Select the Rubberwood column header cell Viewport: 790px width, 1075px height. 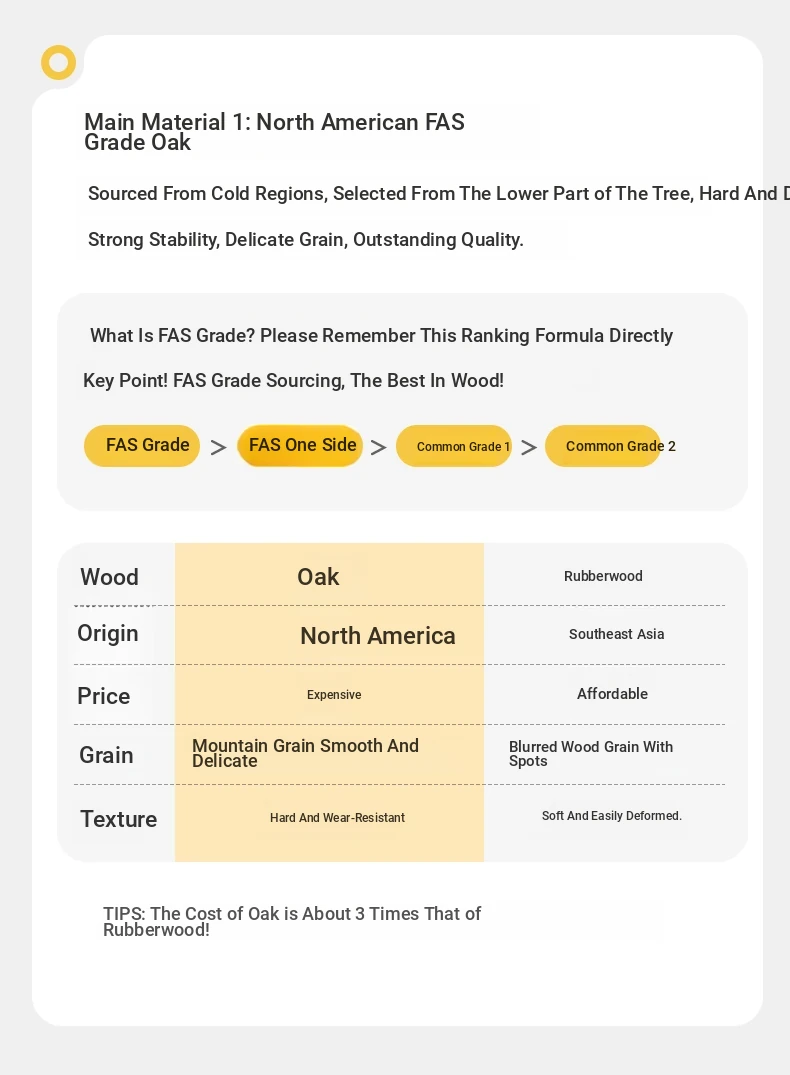click(603, 577)
